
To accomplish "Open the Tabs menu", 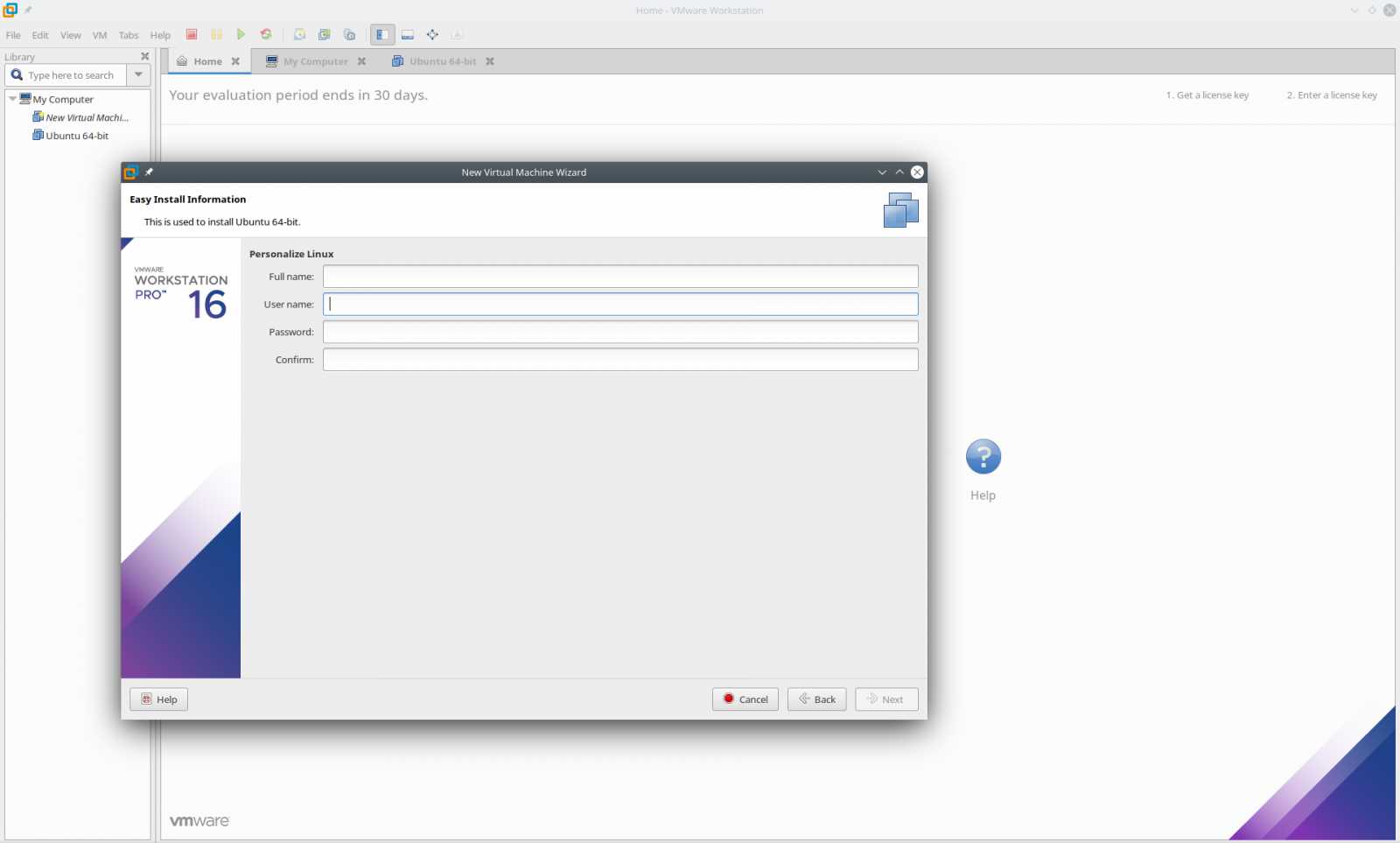I will tap(129, 35).
